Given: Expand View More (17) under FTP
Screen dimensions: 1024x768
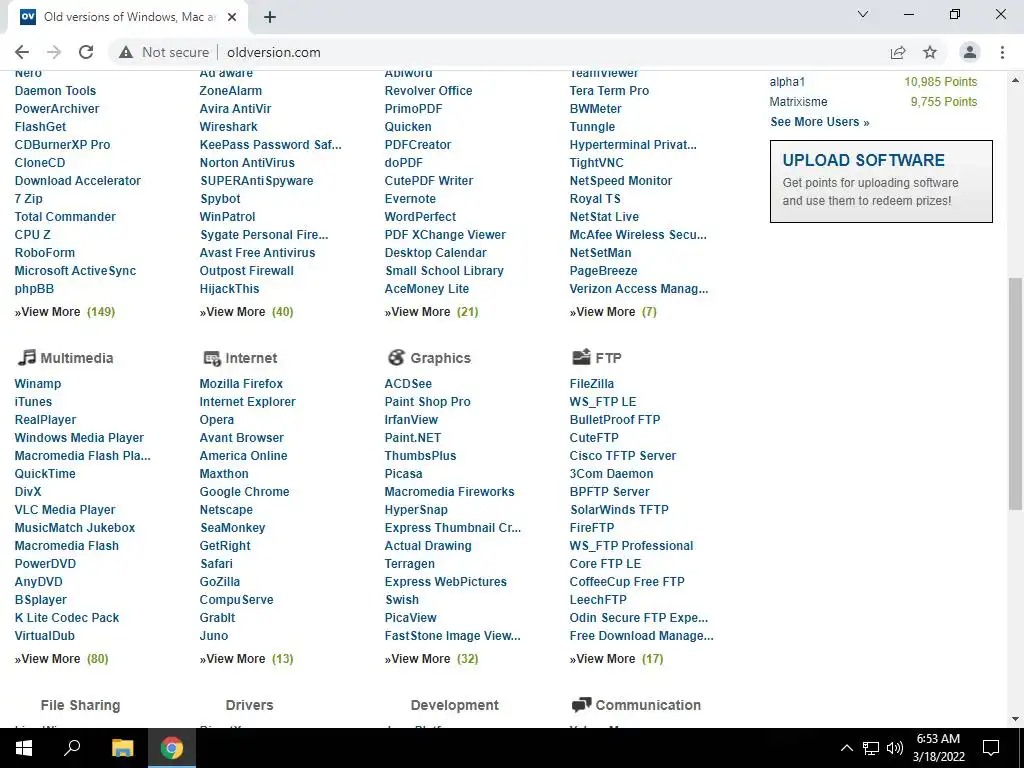Looking at the screenshot, I should coord(616,658).
